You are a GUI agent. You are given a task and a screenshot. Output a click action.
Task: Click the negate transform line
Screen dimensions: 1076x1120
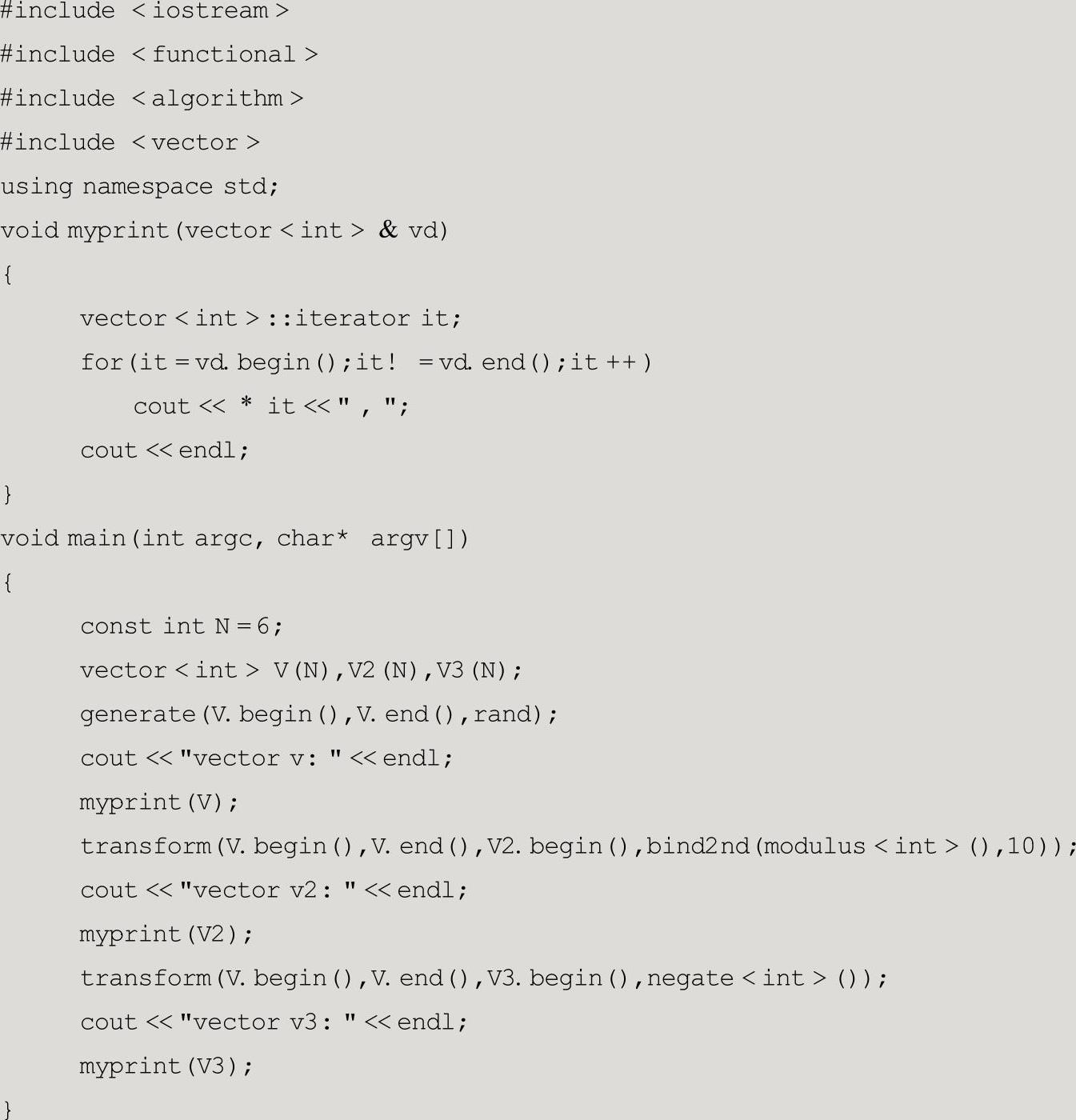(484, 978)
